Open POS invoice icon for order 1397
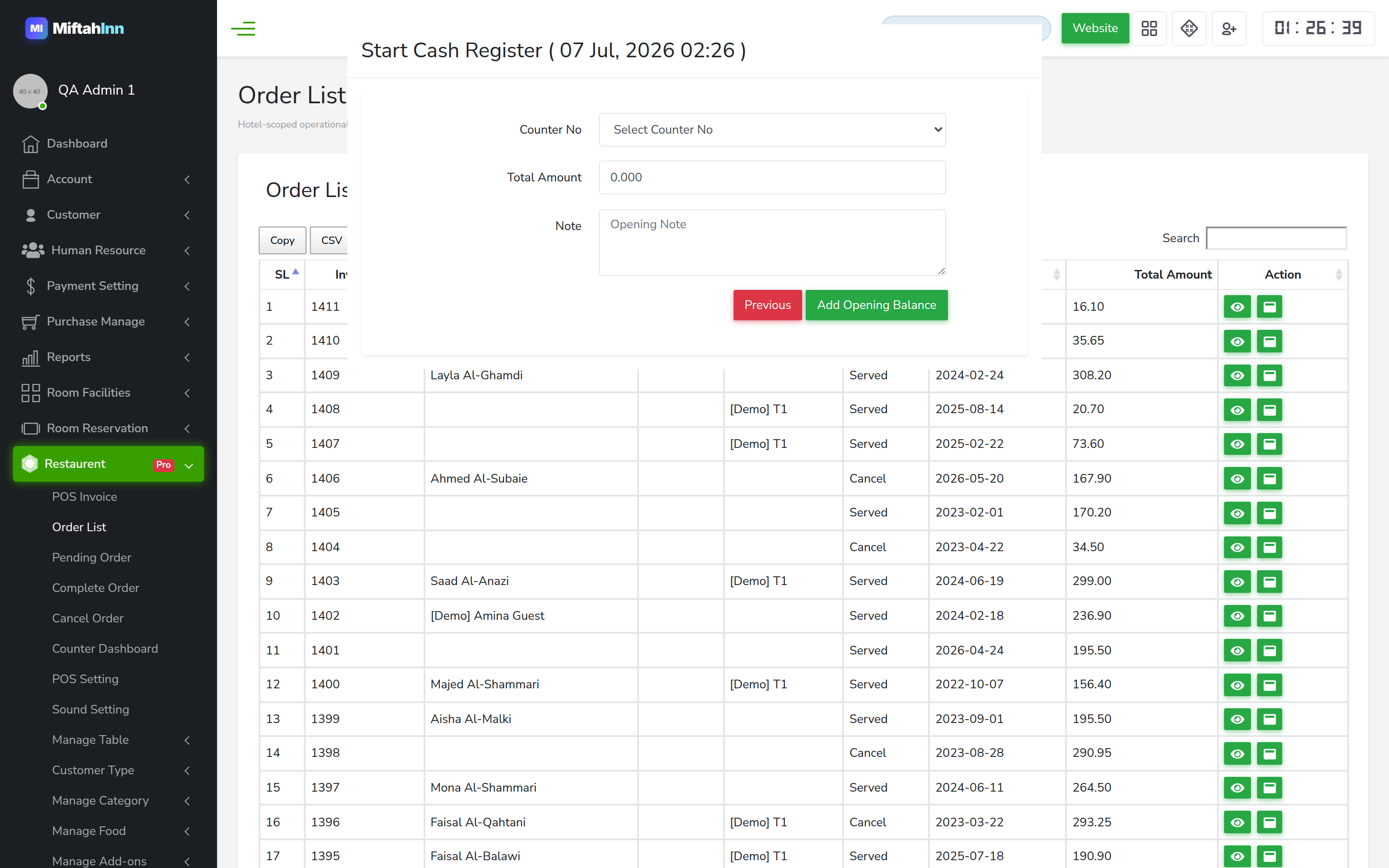This screenshot has height=868, width=1389. tap(1269, 788)
